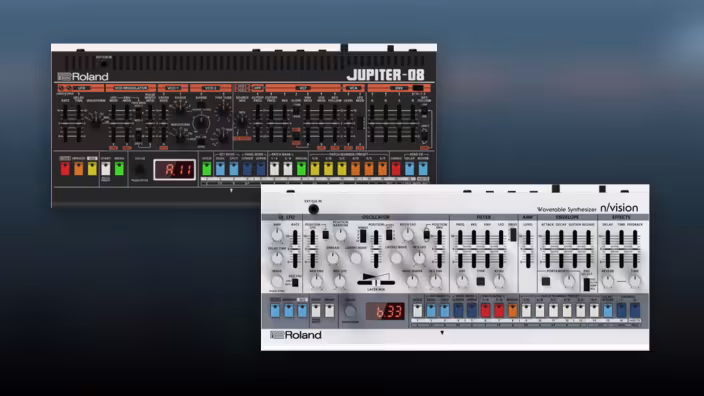This screenshot has width=704, height=396.
Task: Choose patch bank 1-4 on Jupiter-08
Action: [x=274, y=168]
